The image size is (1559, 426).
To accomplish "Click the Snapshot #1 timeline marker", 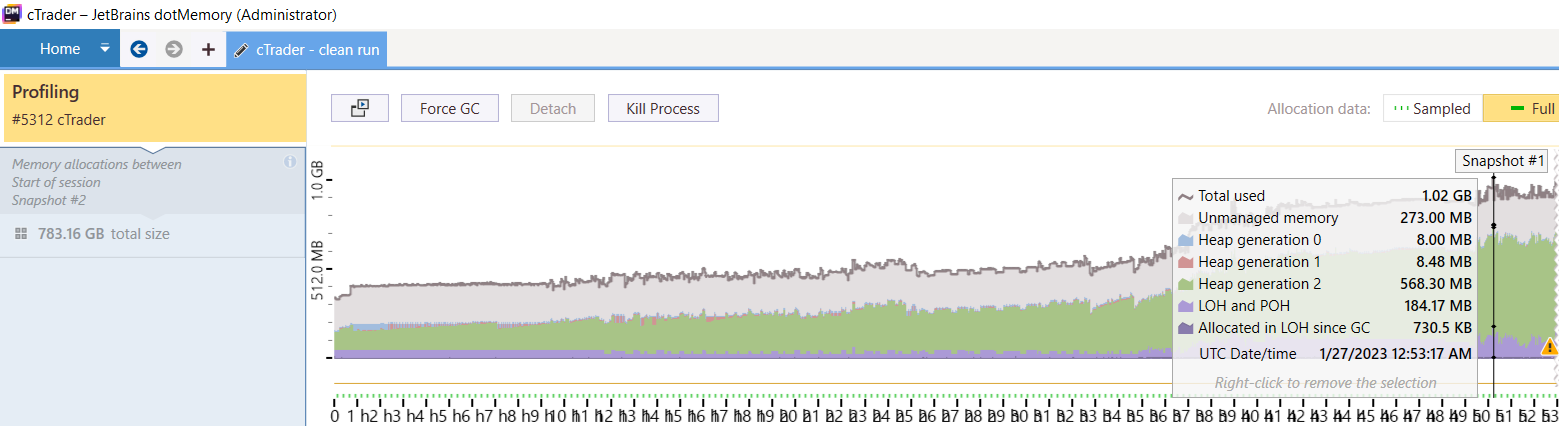I will [1503, 160].
